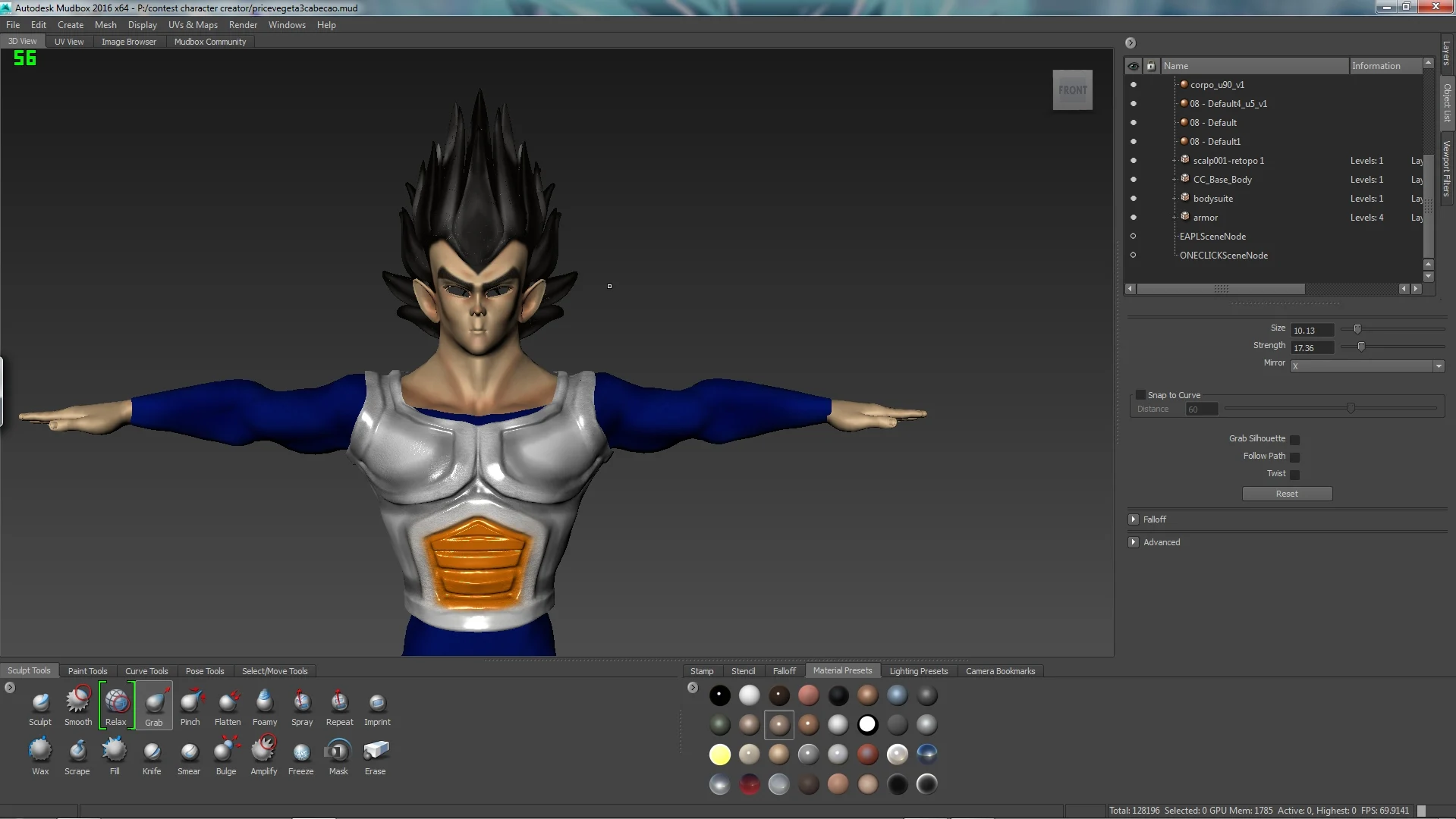The width and height of the screenshot is (1456, 819).
Task: Switch to the Stencil tab
Action: 743,671
